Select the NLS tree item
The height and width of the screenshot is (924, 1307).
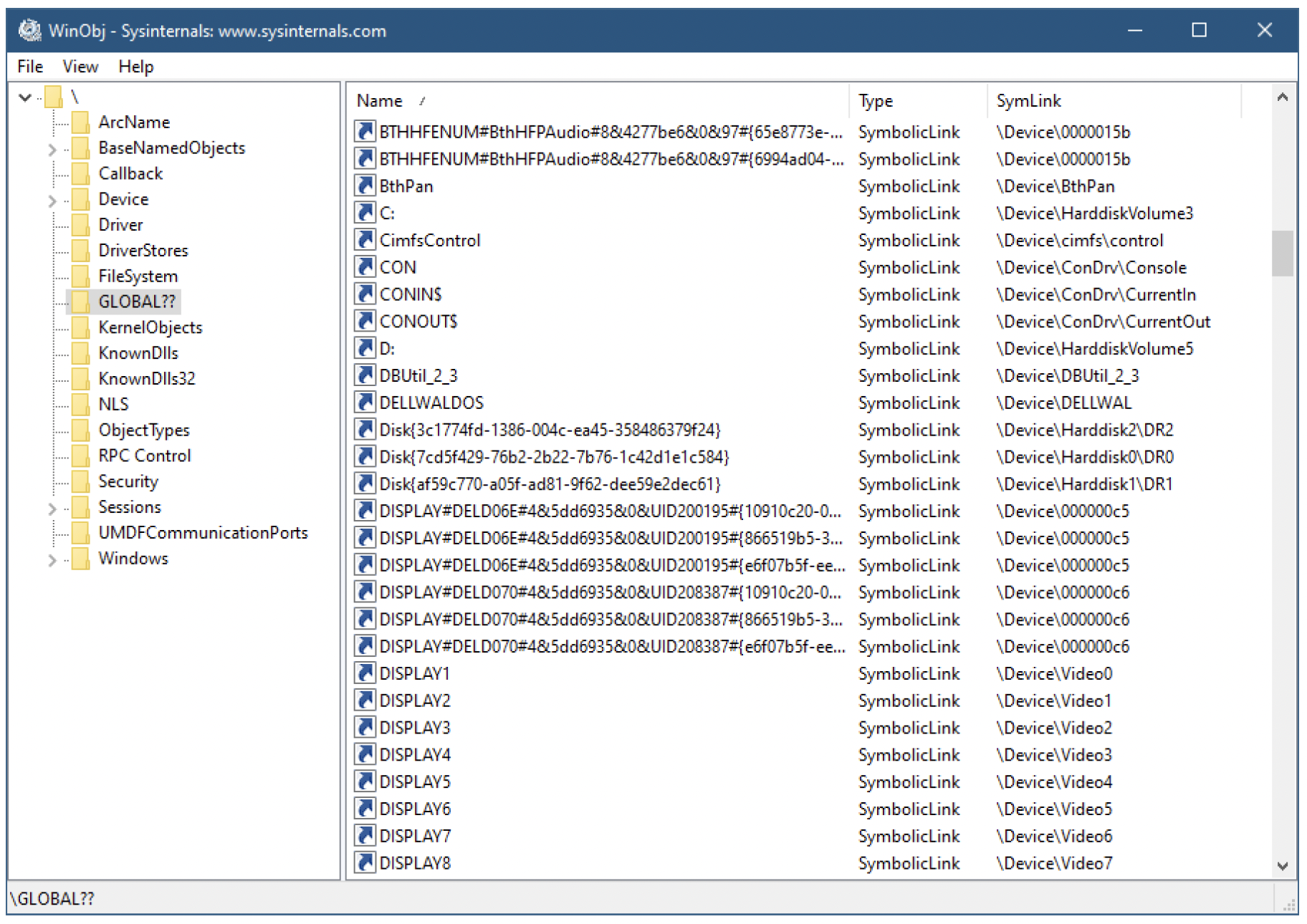click(113, 404)
